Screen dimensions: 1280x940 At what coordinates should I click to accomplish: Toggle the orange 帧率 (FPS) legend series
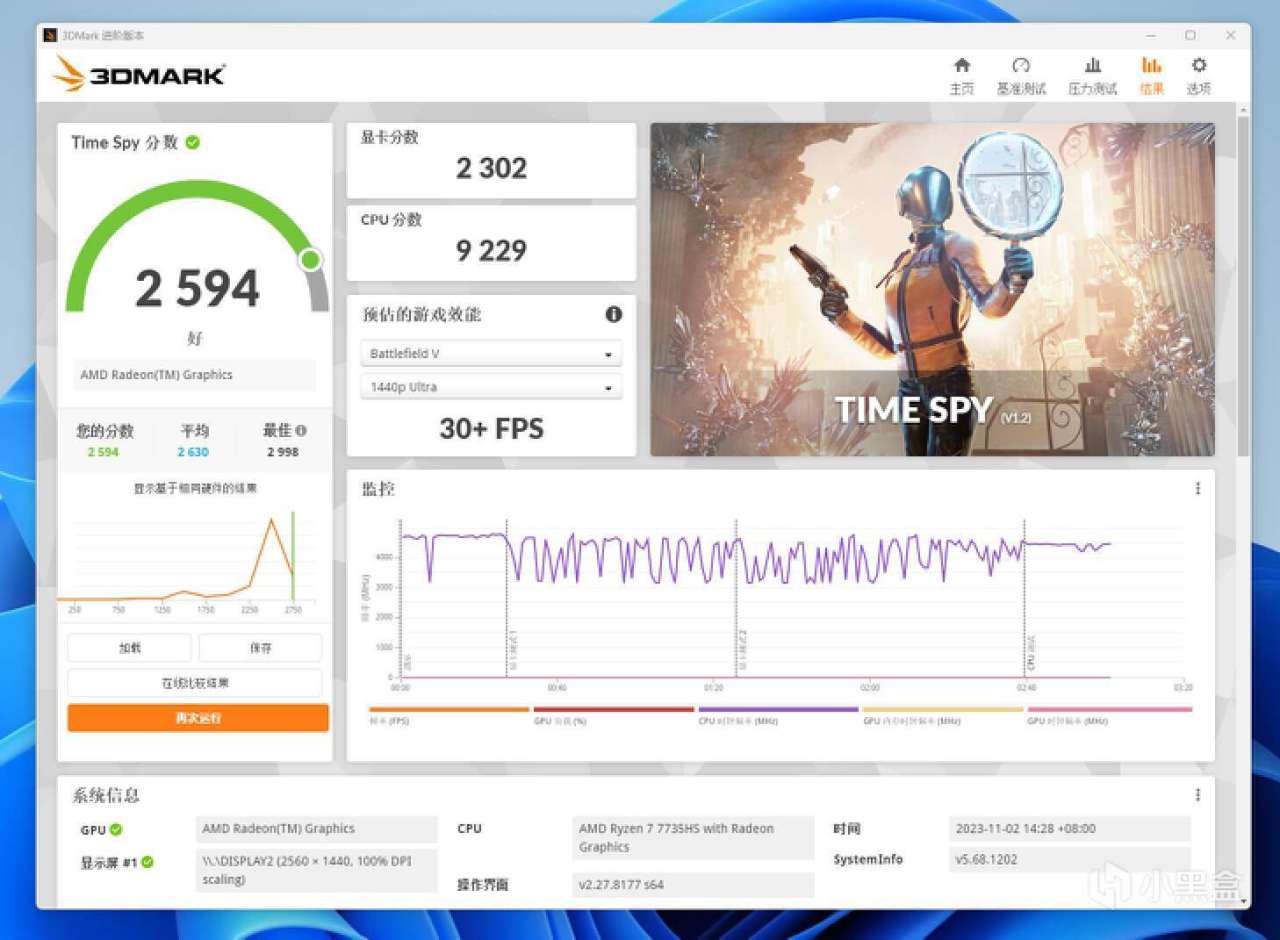click(449, 716)
